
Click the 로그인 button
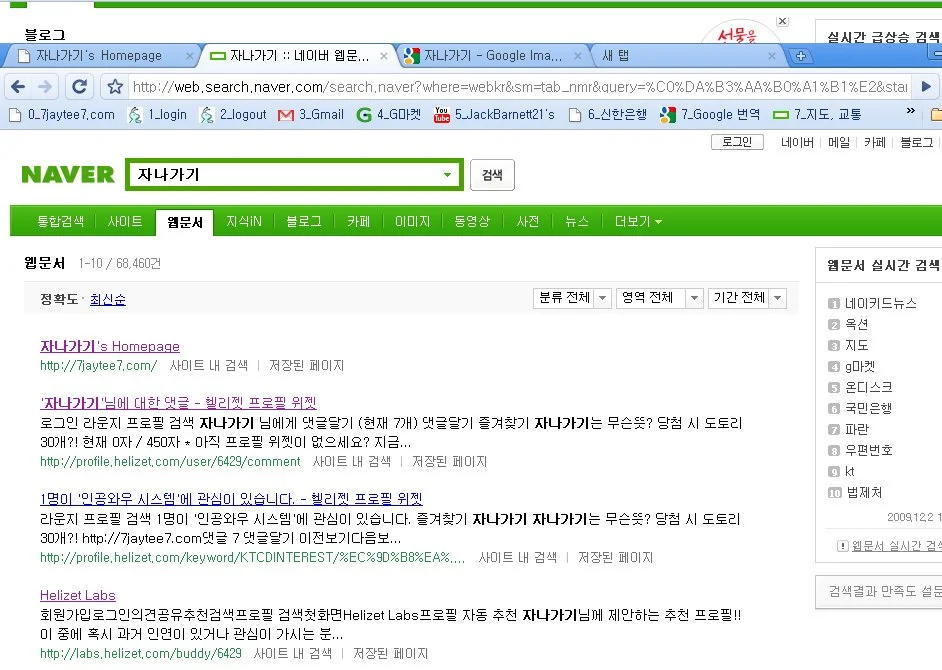coord(737,142)
